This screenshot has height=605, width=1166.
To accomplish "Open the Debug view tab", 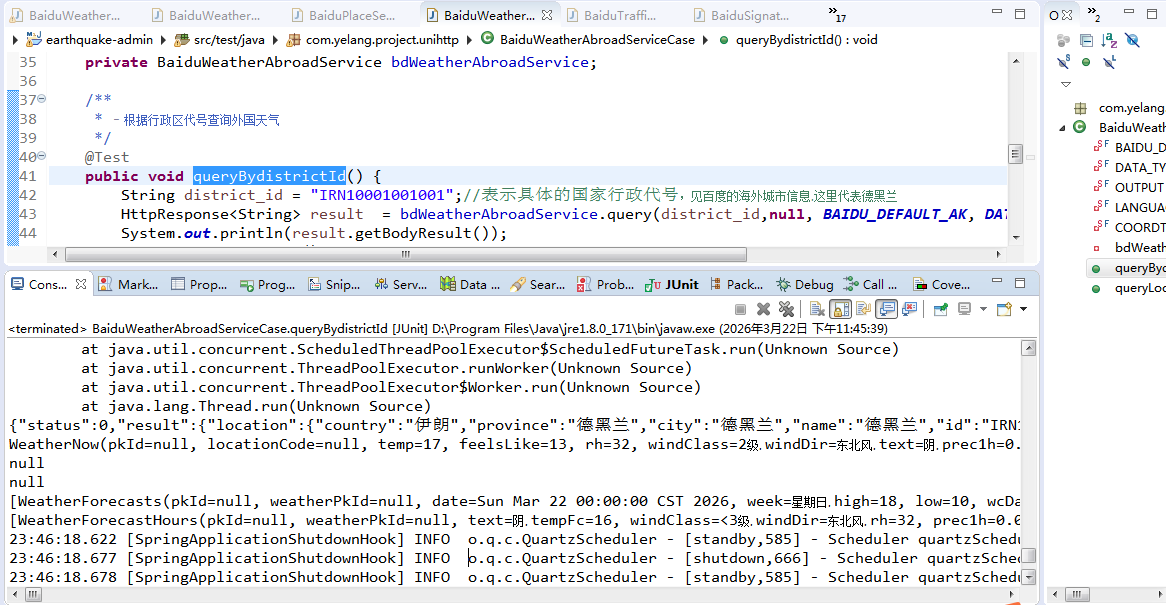I will pos(805,284).
